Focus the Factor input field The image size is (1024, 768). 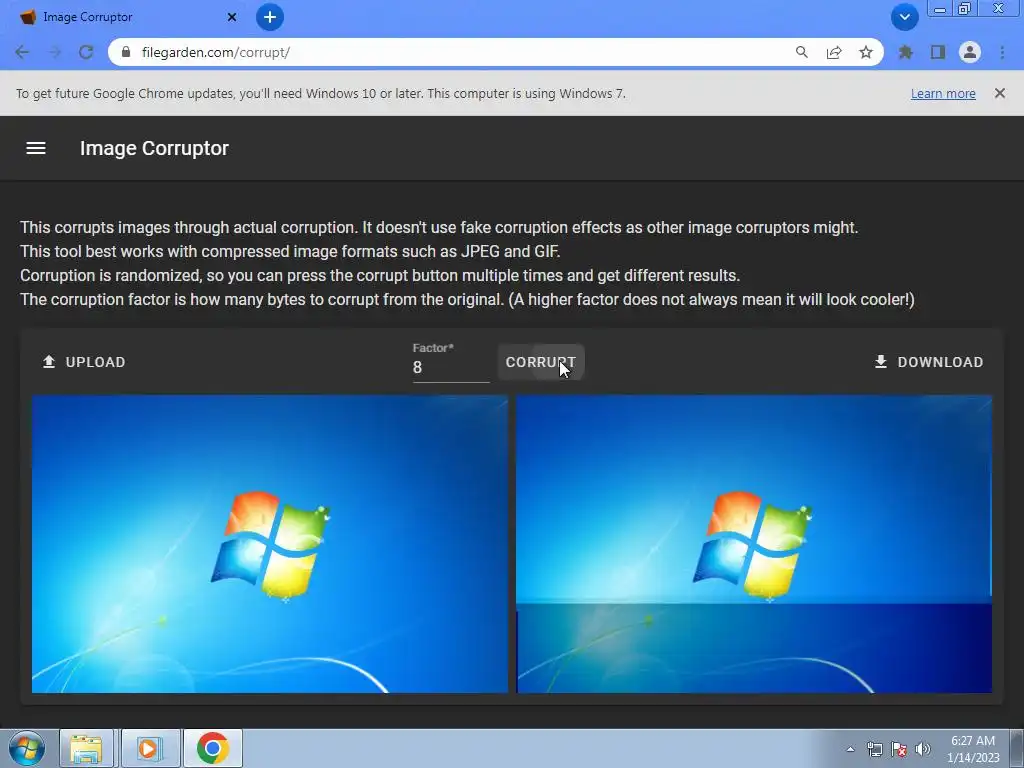[451, 367]
